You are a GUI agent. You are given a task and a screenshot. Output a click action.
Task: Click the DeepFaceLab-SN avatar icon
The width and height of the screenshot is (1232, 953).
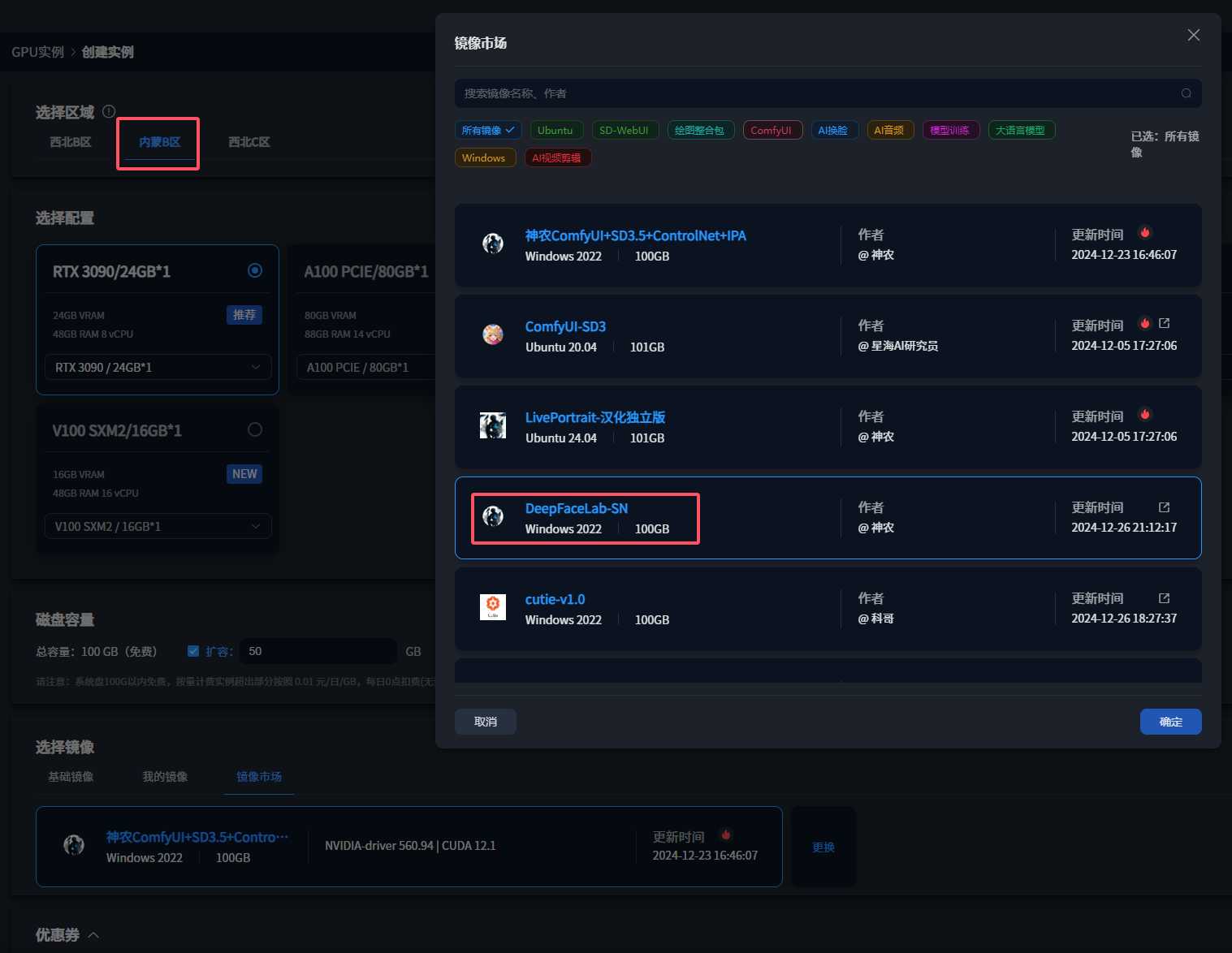point(493,516)
